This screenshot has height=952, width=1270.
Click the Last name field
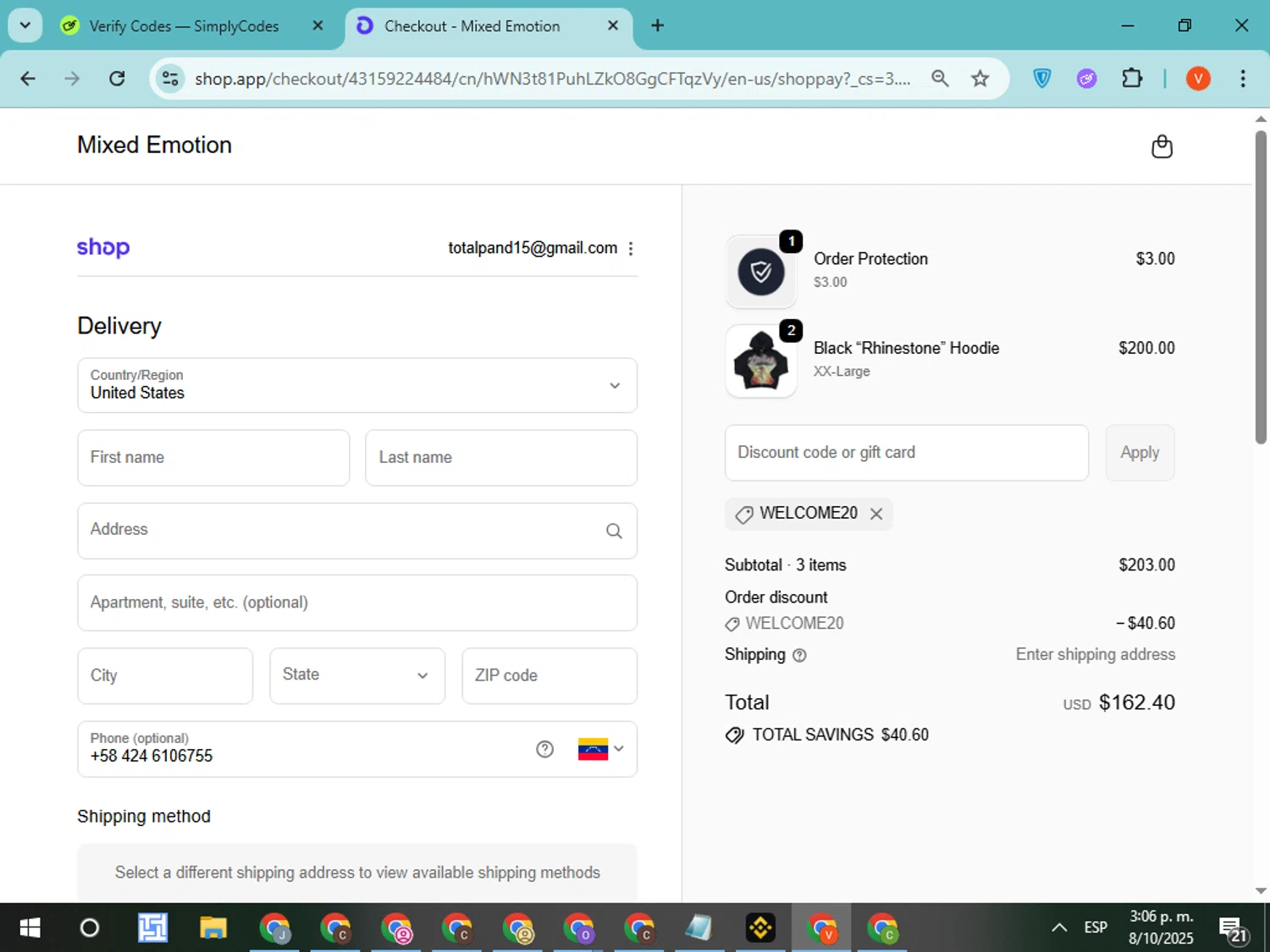(501, 458)
